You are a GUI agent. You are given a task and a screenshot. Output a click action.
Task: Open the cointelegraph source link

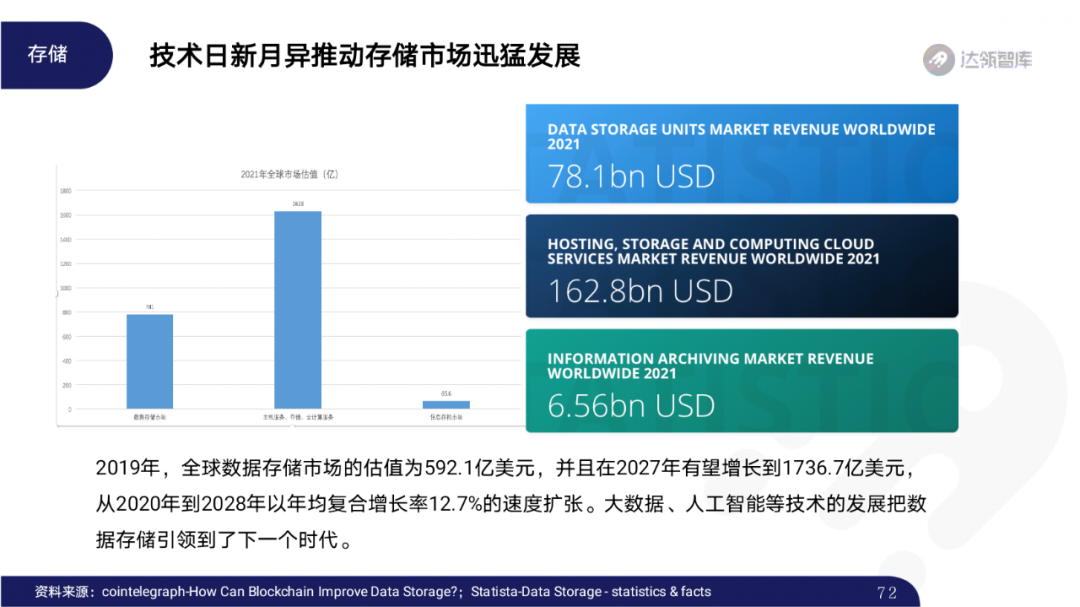[284, 591]
